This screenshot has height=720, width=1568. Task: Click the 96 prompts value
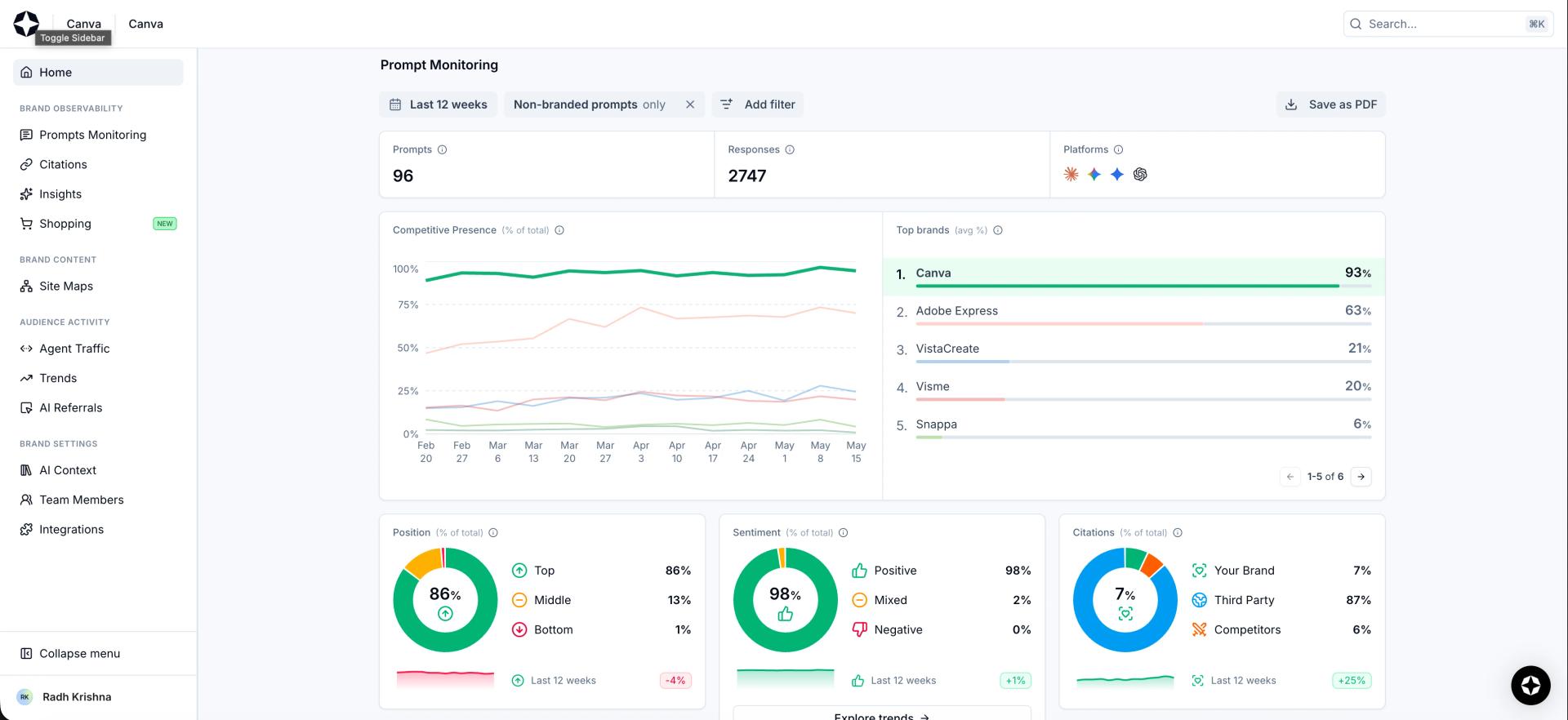pos(403,176)
